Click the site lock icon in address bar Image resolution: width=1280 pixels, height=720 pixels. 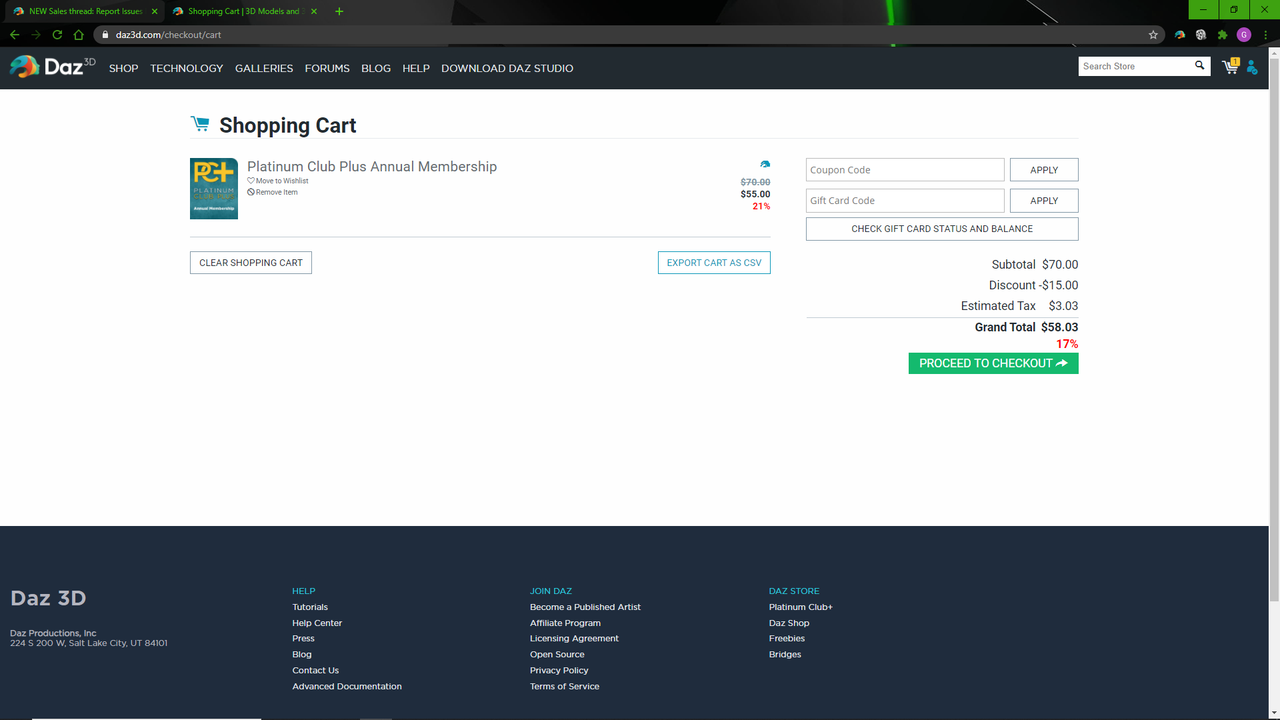pyautogui.click(x=105, y=35)
